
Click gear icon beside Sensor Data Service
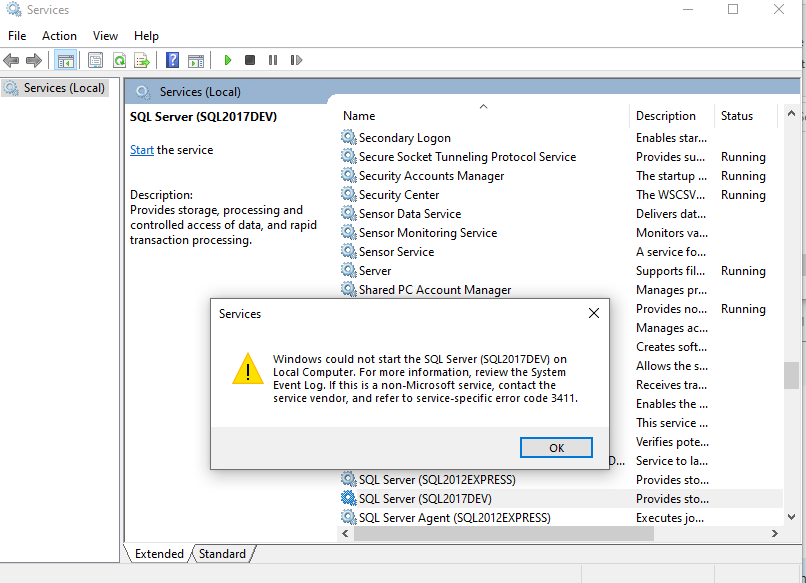349,213
